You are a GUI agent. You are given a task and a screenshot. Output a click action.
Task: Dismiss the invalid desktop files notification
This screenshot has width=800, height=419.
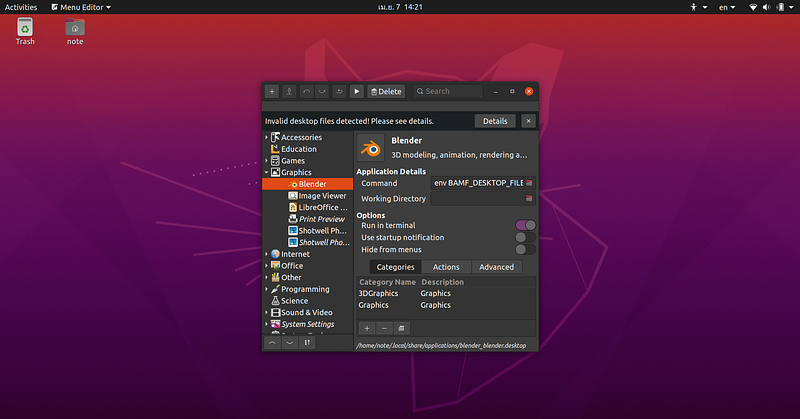pyautogui.click(x=528, y=121)
